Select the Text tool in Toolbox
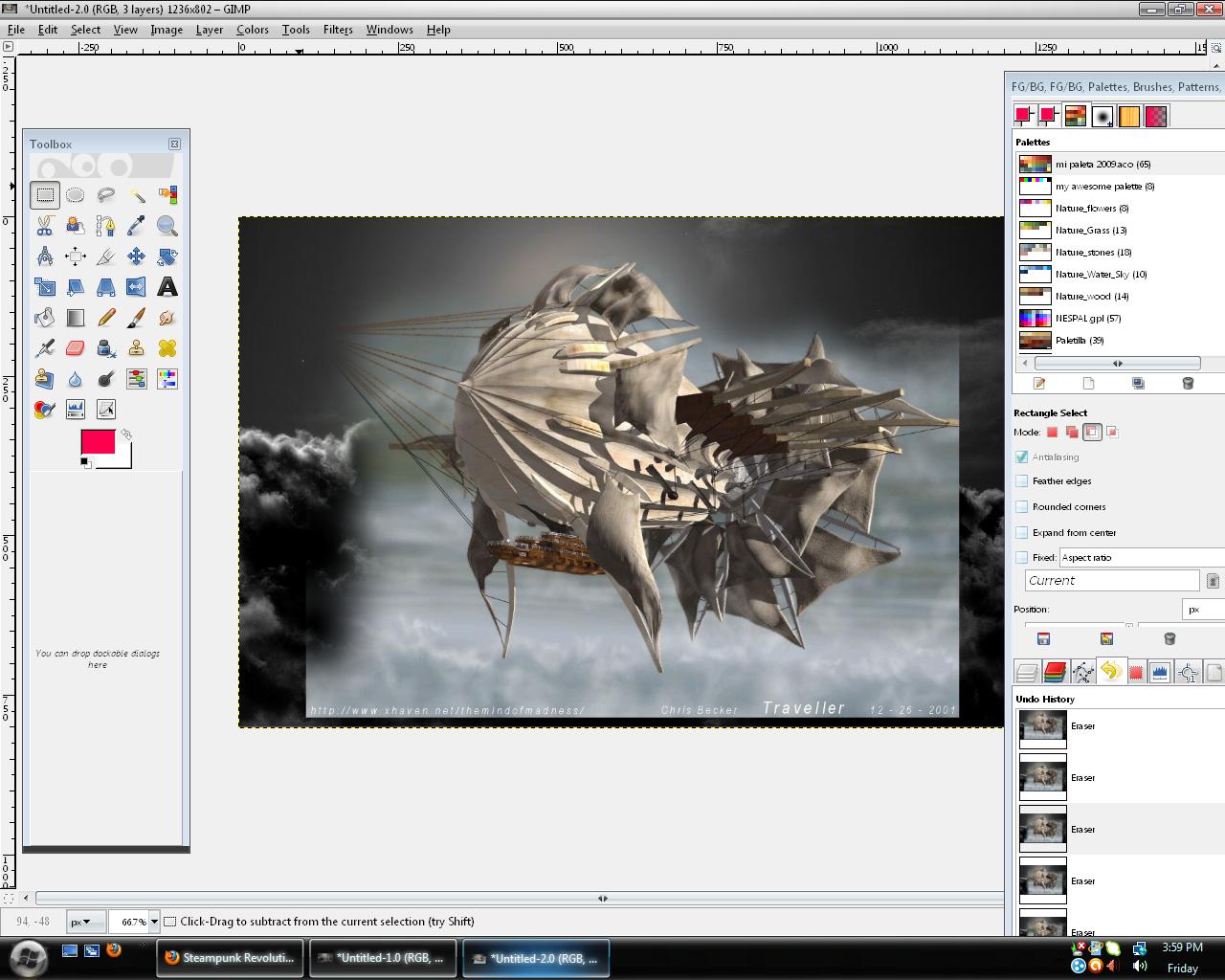This screenshot has width=1225, height=980. 167,287
